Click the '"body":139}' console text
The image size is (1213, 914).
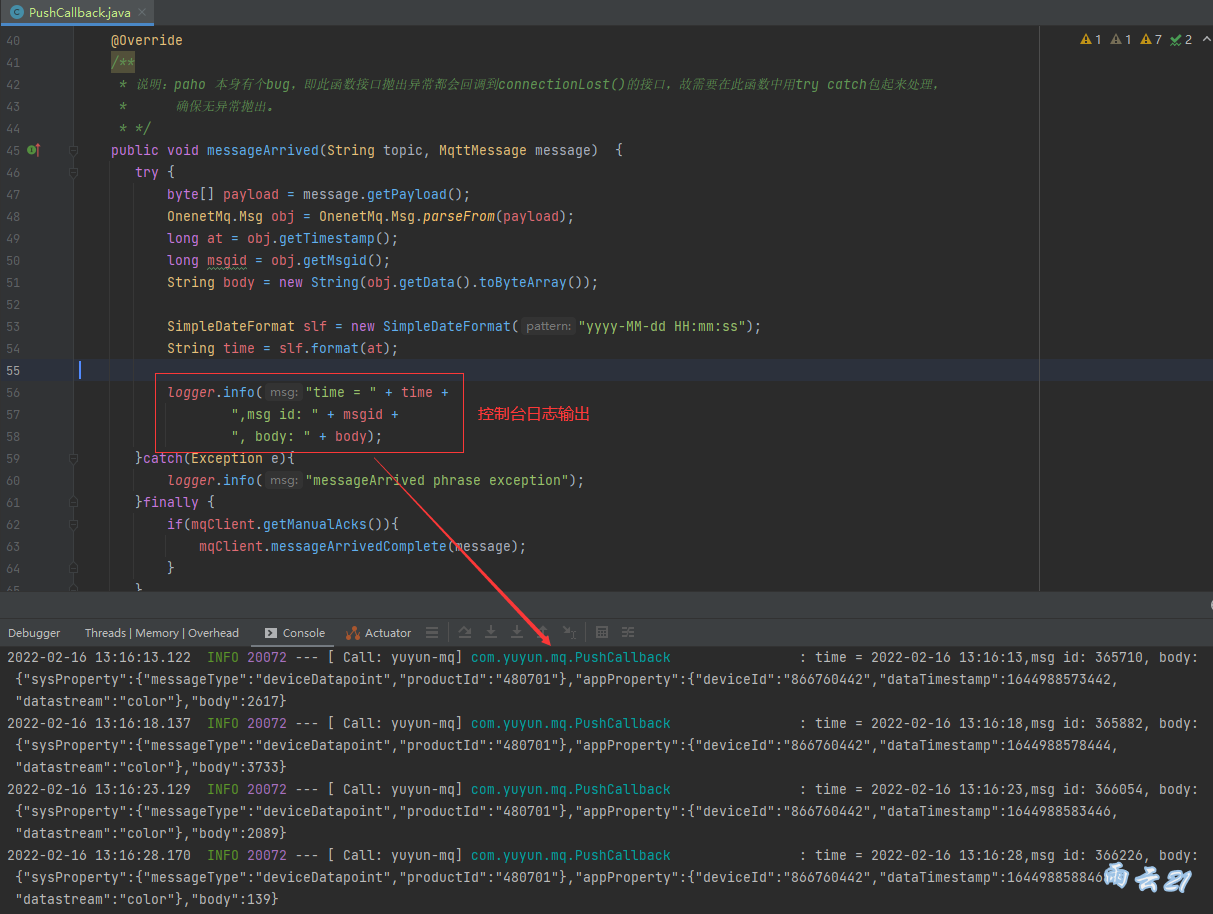(x=235, y=899)
